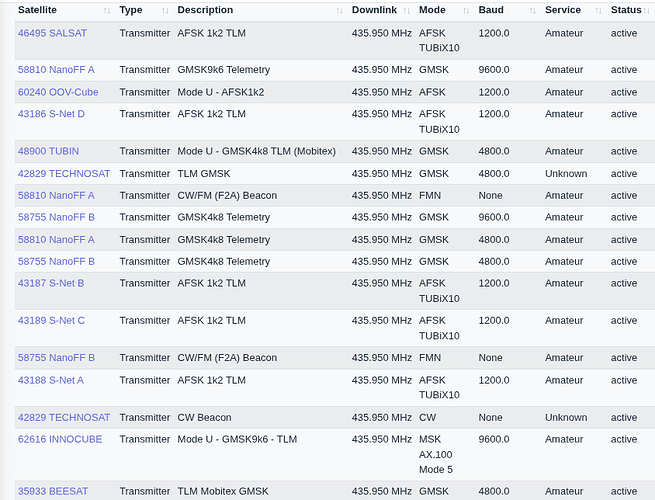The height and width of the screenshot is (500, 655).
Task: Click 'Unknown' service in CW Beacon row
Action: (x=566, y=417)
